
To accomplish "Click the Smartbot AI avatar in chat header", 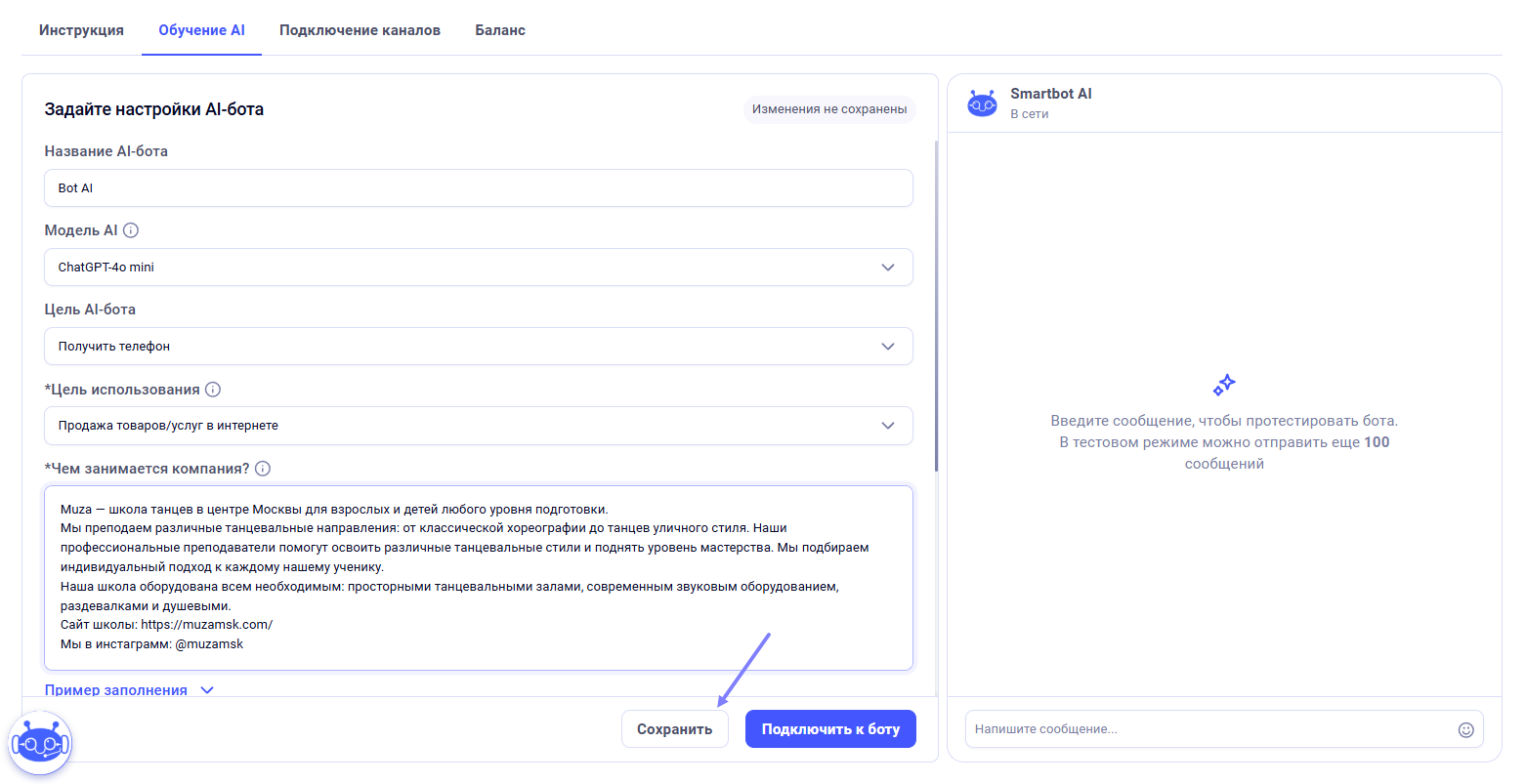I will (x=982, y=103).
